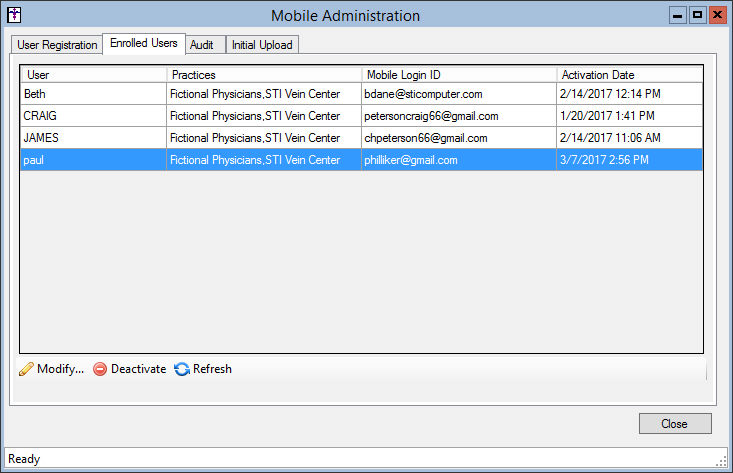733x473 pixels.
Task: Sort by the Practices column header
Action: pos(264,75)
